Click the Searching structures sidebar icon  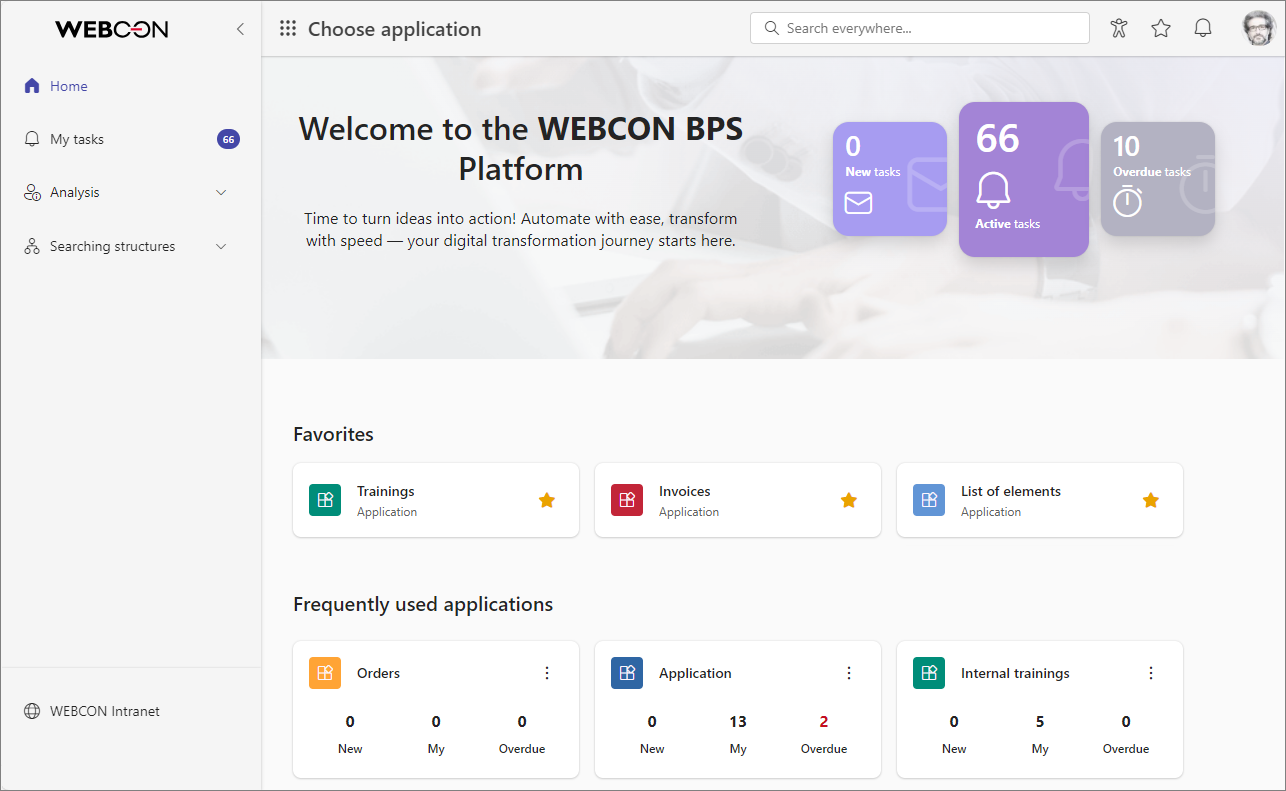pos(32,246)
